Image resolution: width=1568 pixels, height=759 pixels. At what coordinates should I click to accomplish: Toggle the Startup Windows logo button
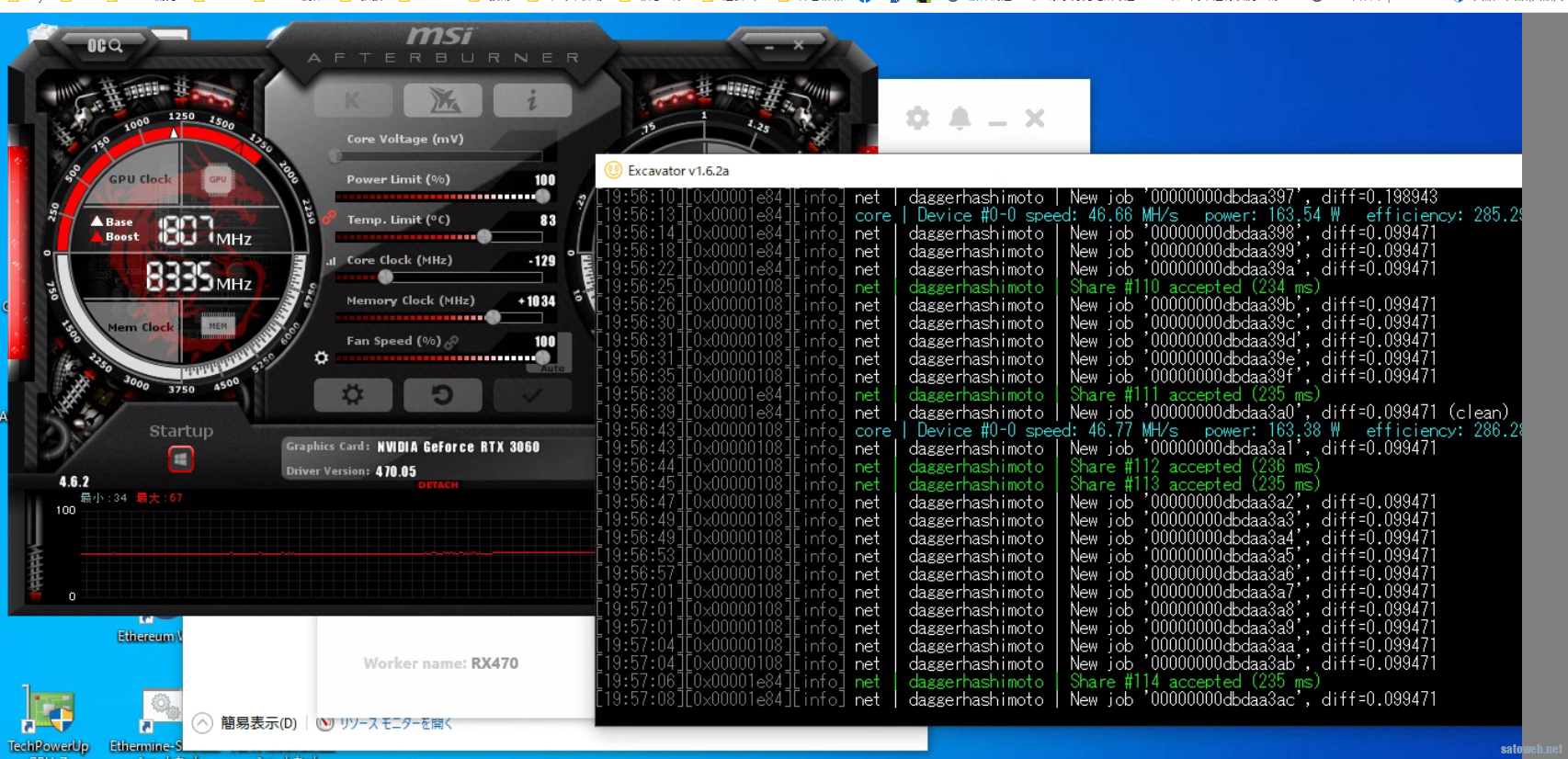[x=180, y=459]
